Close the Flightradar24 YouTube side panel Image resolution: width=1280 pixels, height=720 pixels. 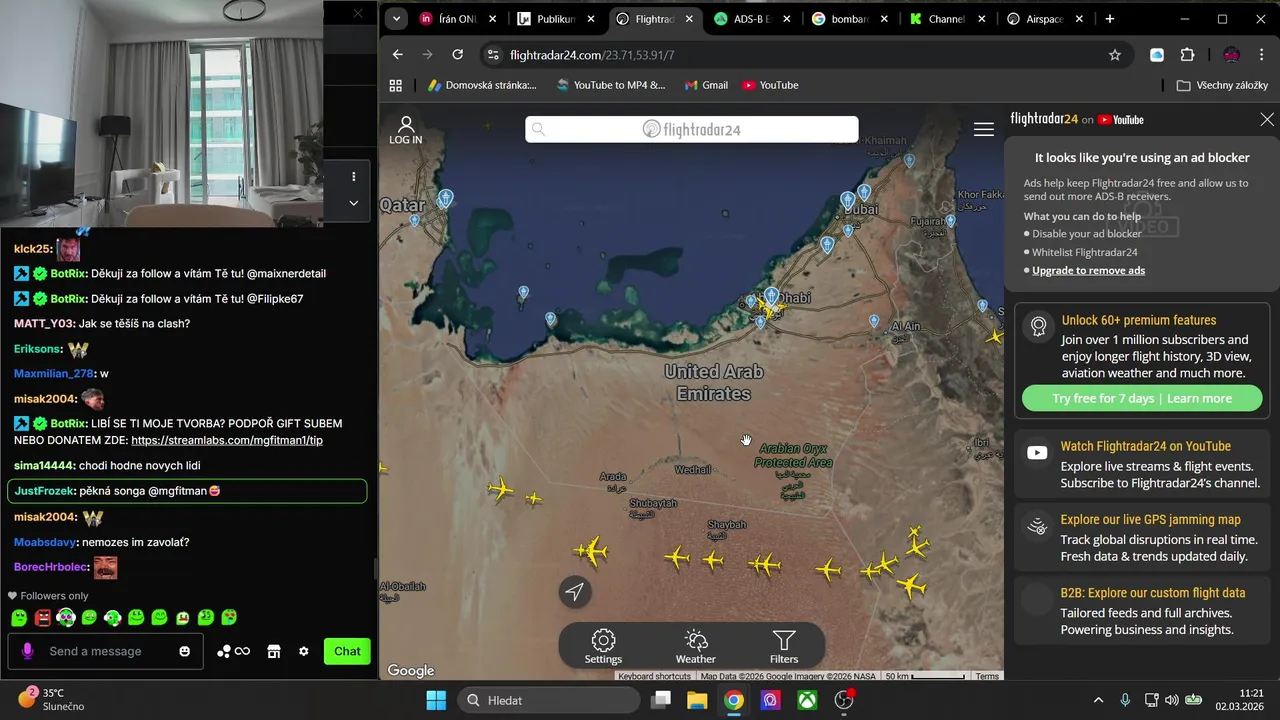click(x=1267, y=119)
